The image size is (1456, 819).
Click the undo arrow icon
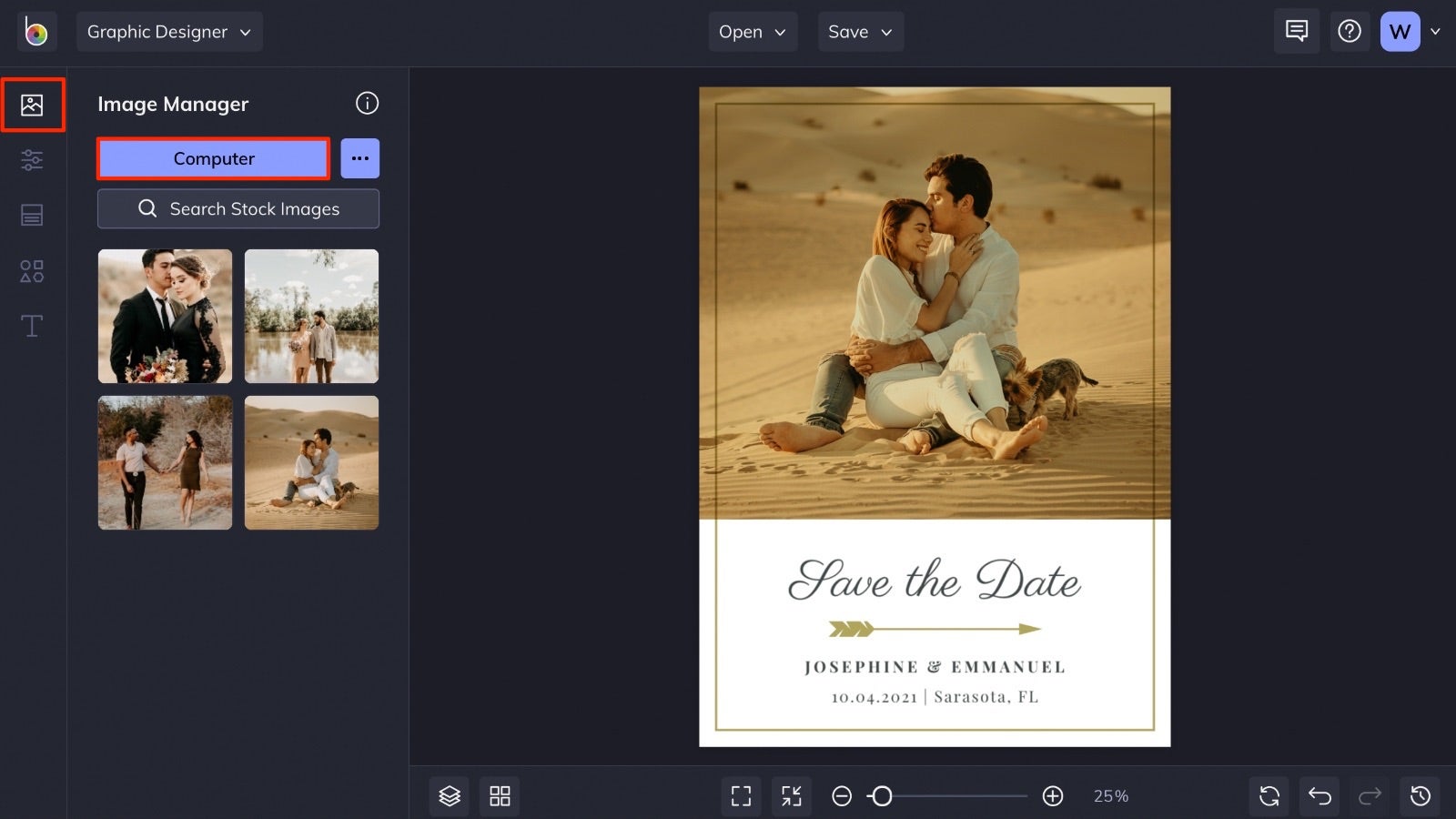click(x=1319, y=796)
